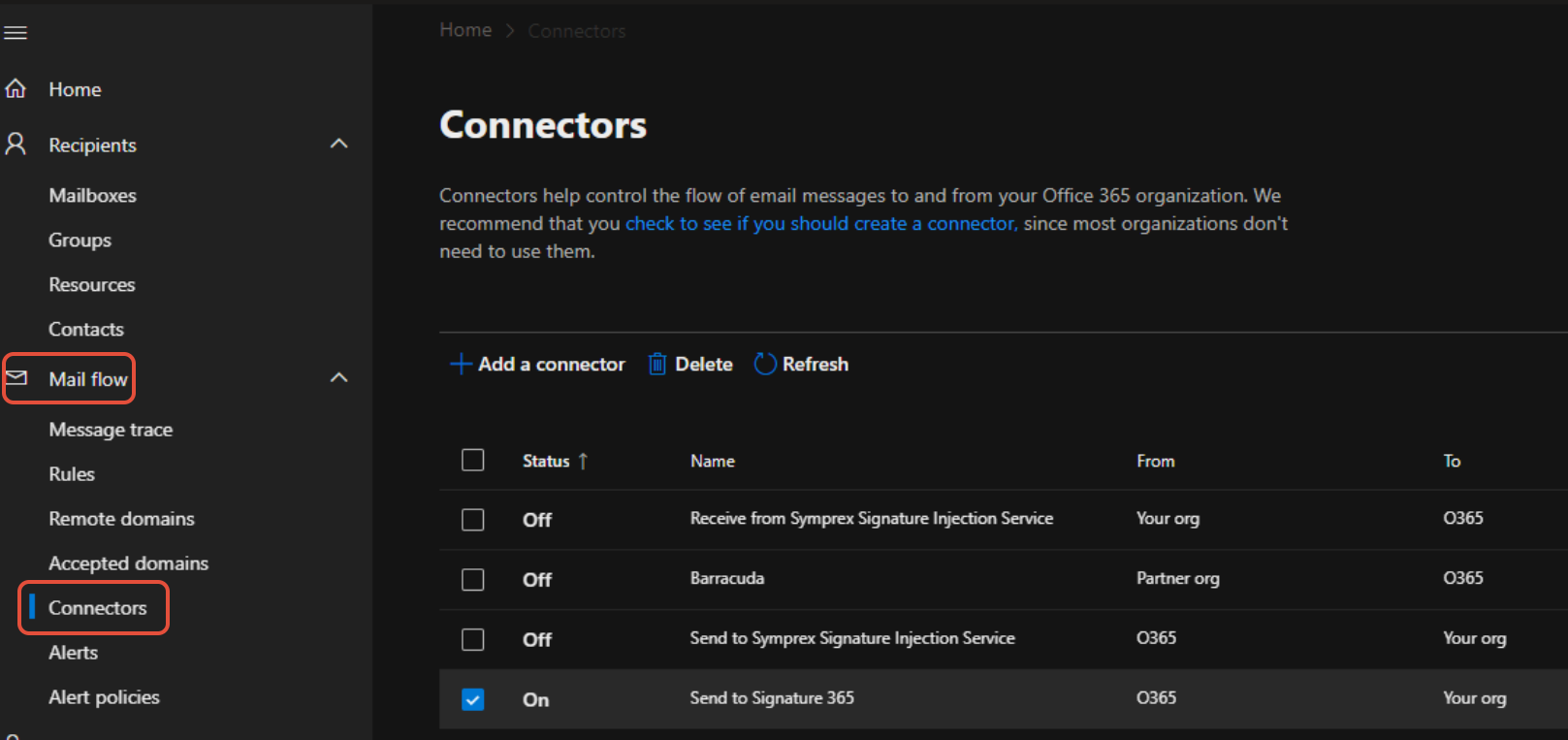Open Accepted domains in the sidebar
Screen dimensions: 1568x740
pos(129,563)
